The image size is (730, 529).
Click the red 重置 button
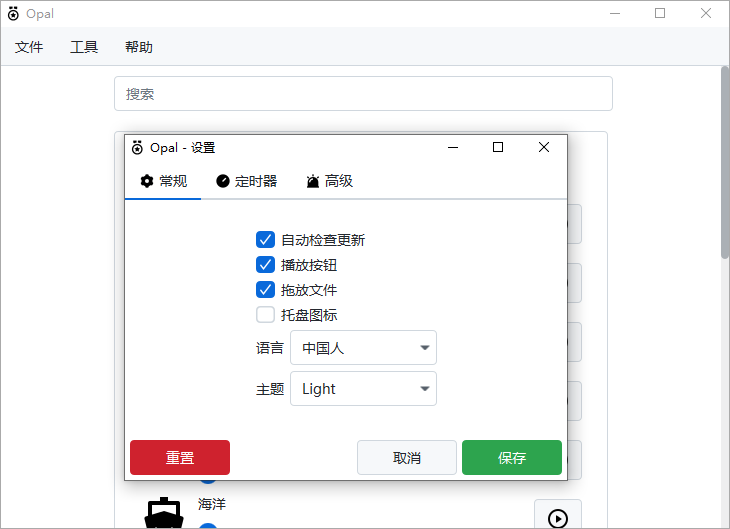tap(180, 458)
